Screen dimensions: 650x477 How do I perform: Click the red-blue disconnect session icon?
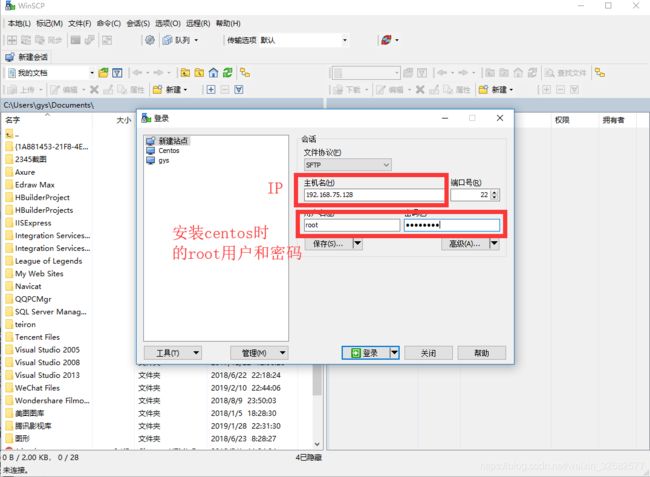point(386,40)
